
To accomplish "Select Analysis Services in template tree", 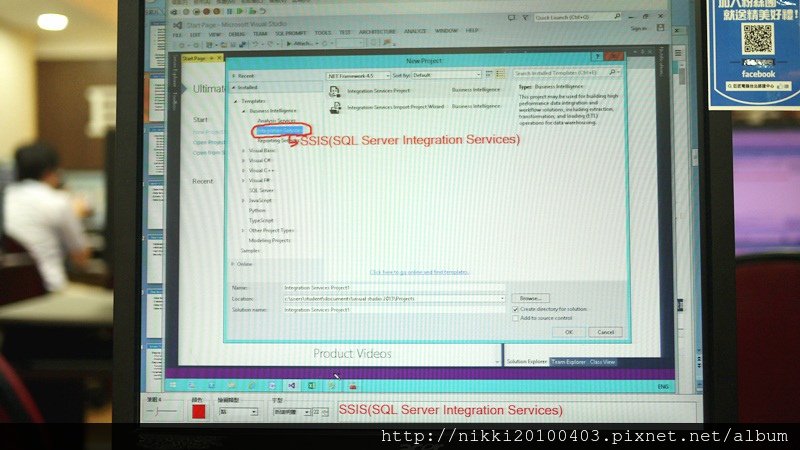I will pos(277,121).
